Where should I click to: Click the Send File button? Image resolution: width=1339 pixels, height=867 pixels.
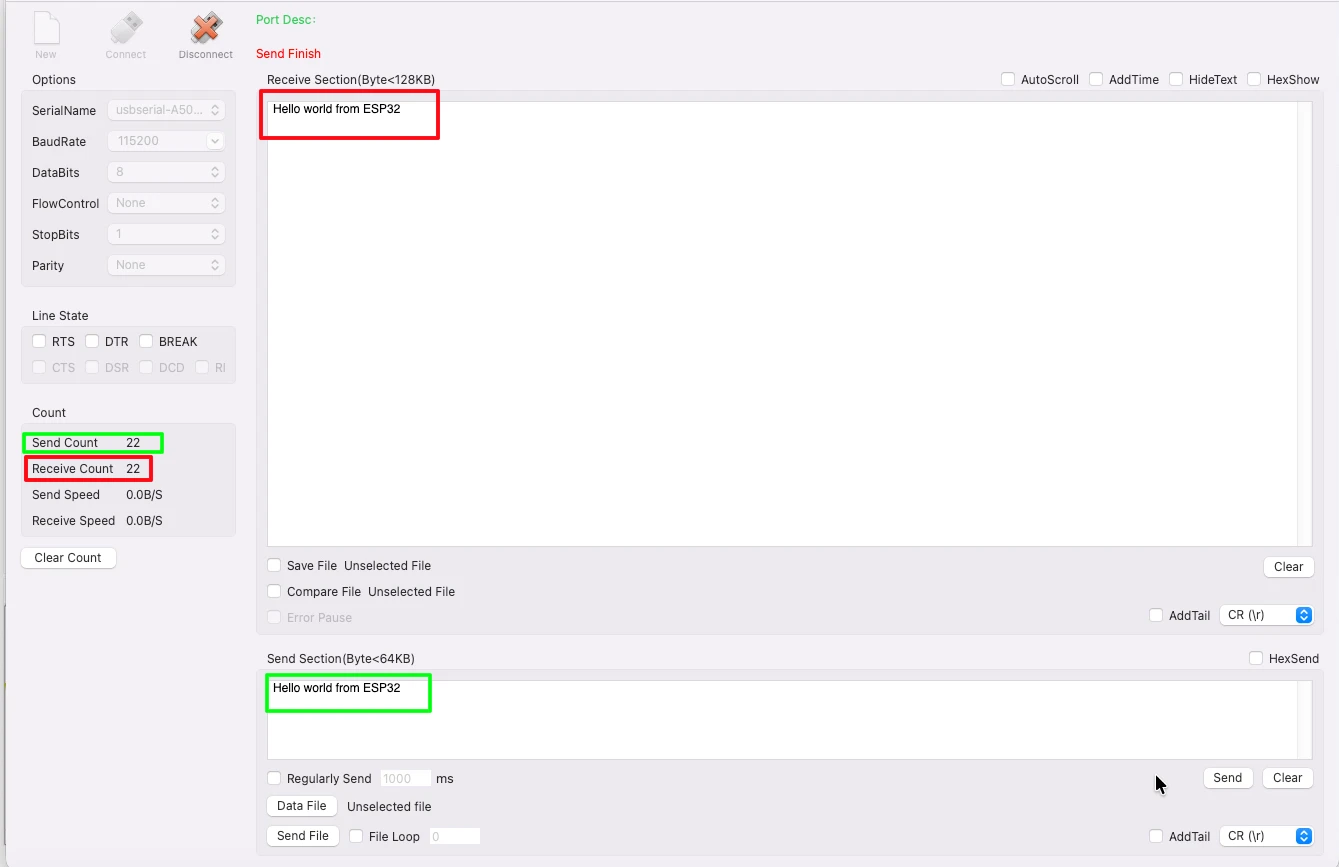coord(302,836)
